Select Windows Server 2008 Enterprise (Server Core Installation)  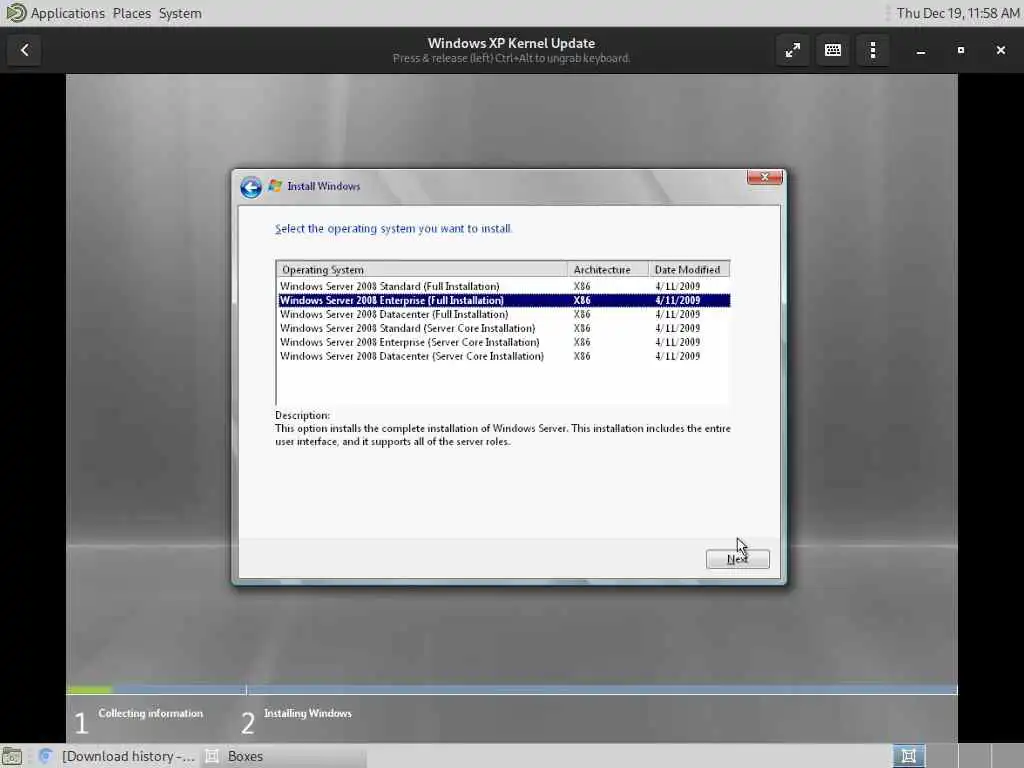click(503, 342)
